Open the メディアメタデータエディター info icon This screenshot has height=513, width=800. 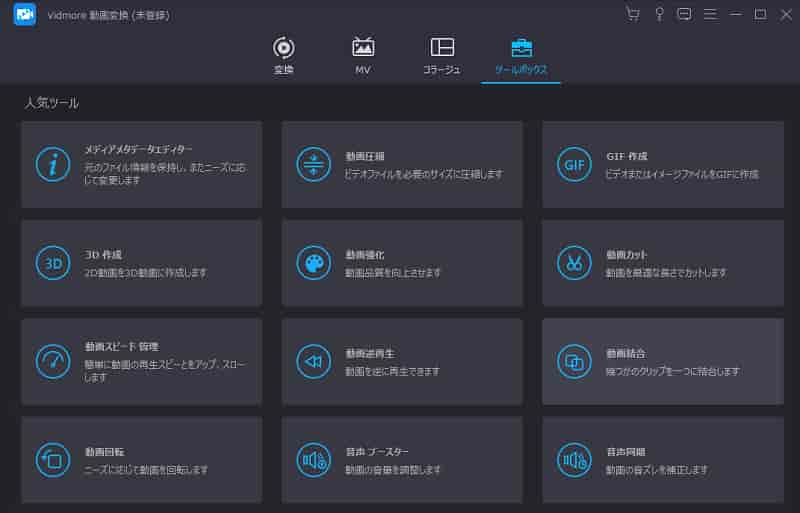click(x=53, y=164)
